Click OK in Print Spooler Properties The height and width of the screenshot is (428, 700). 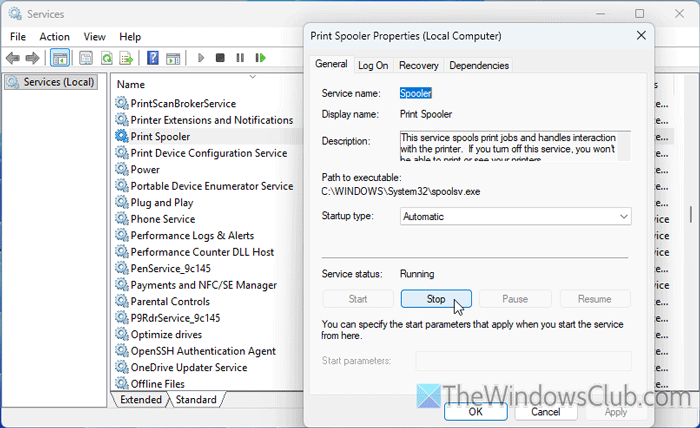[475, 411]
